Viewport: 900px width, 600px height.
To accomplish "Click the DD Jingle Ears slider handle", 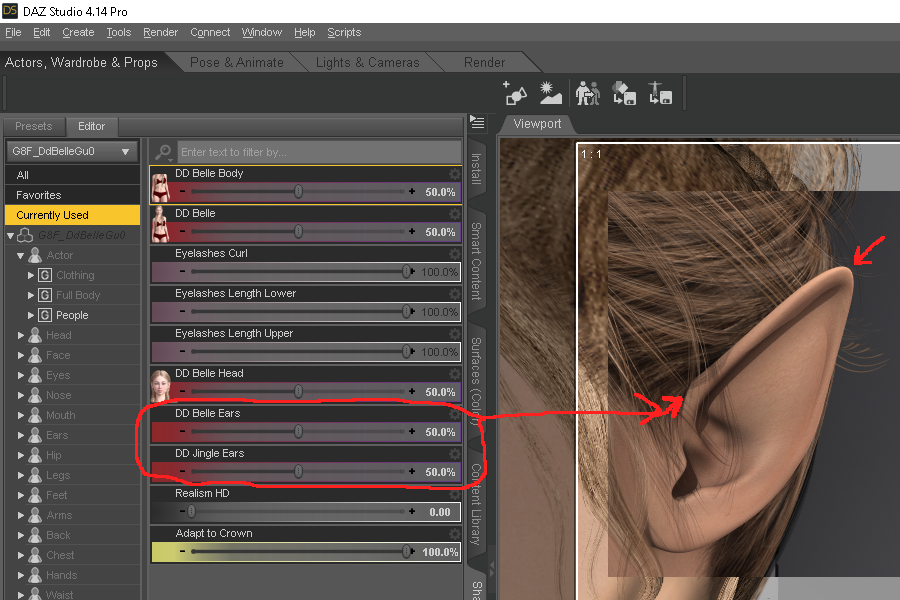I will pyautogui.click(x=298, y=471).
